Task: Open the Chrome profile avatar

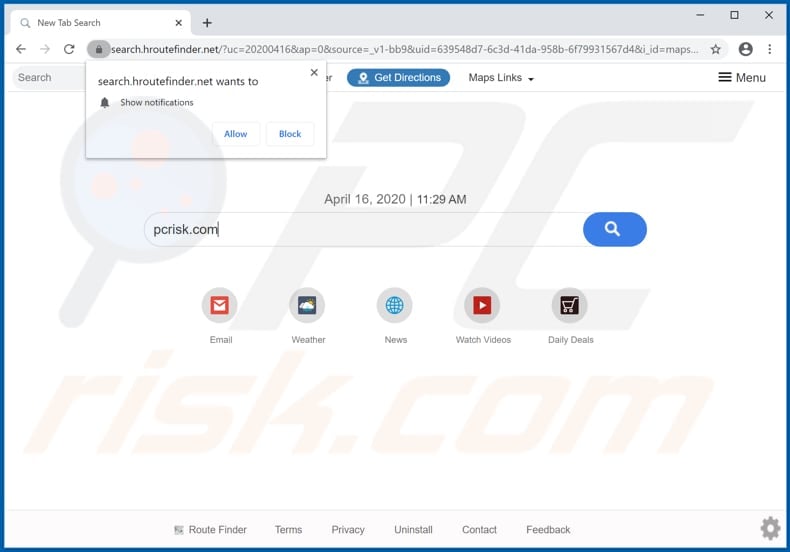Action: click(x=746, y=49)
